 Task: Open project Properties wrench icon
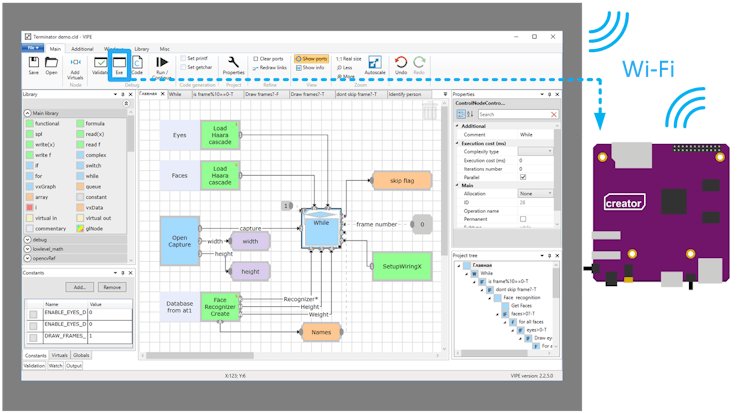(233, 65)
